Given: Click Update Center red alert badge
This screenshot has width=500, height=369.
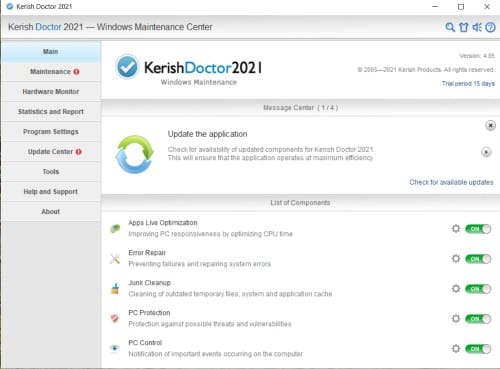Looking at the screenshot, I should [x=78, y=152].
